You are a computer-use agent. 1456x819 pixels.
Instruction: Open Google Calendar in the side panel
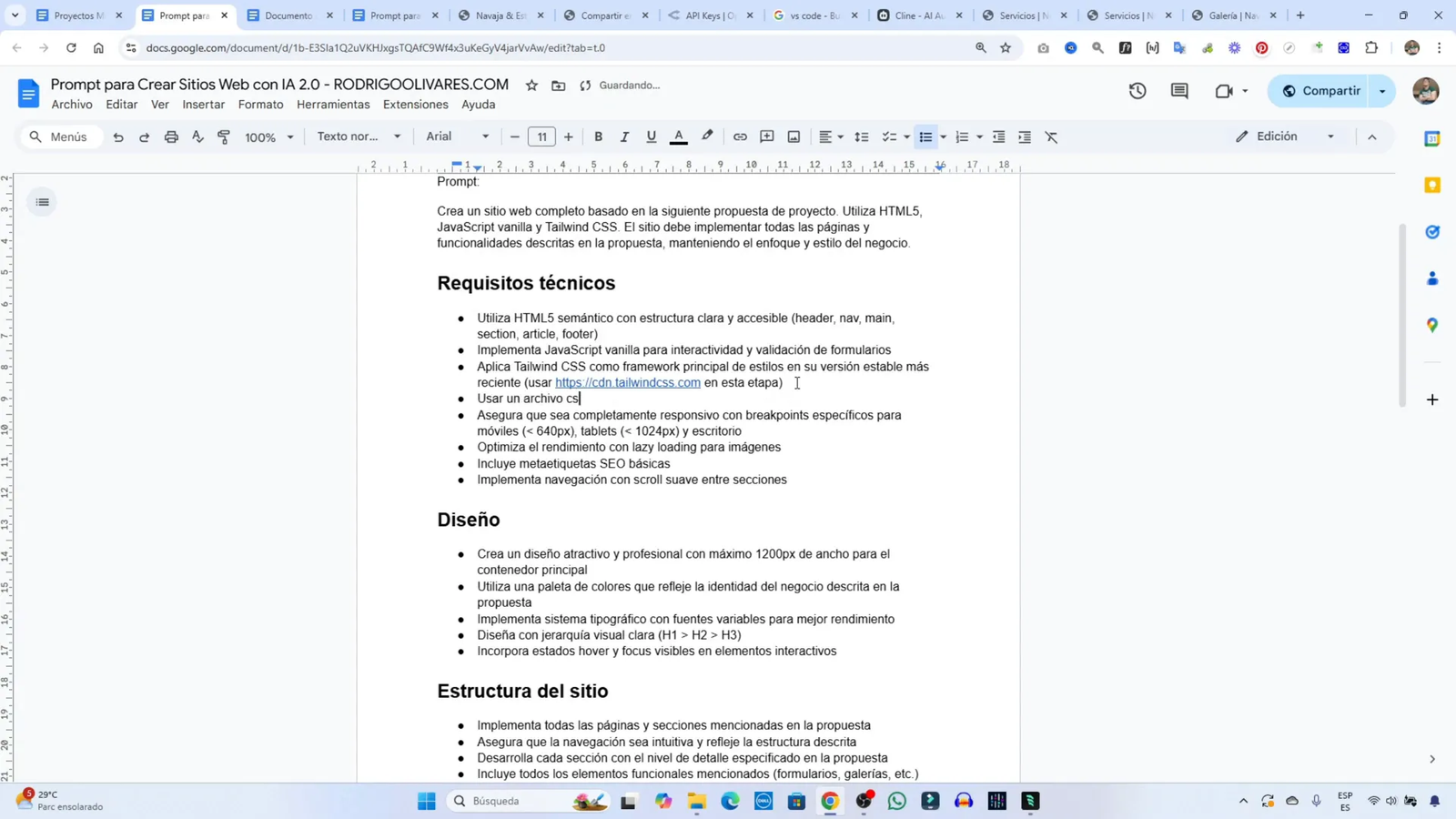click(1432, 138)
